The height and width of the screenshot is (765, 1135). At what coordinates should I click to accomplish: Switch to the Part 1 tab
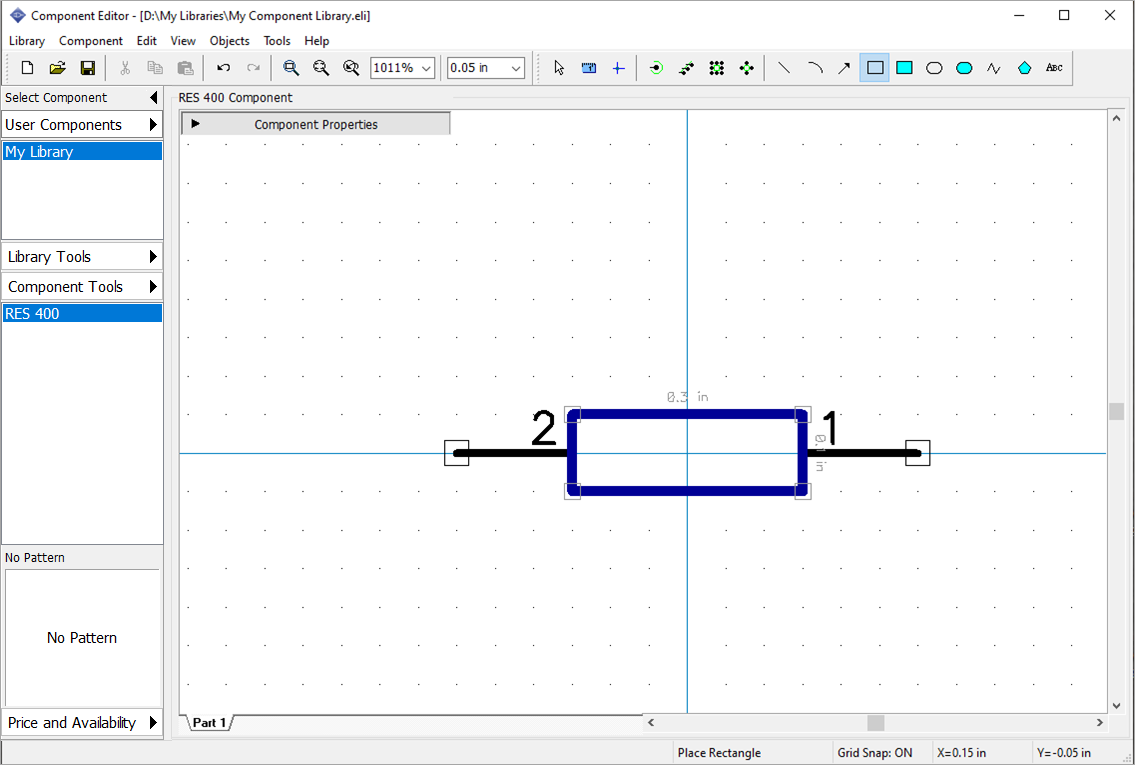tap(209, 722)
